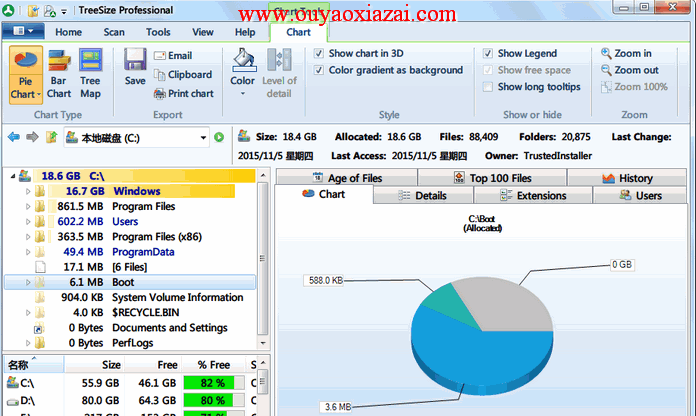Sort drives by 名称 column
Viewport: 696px width, 416px height.
point(34,365)
